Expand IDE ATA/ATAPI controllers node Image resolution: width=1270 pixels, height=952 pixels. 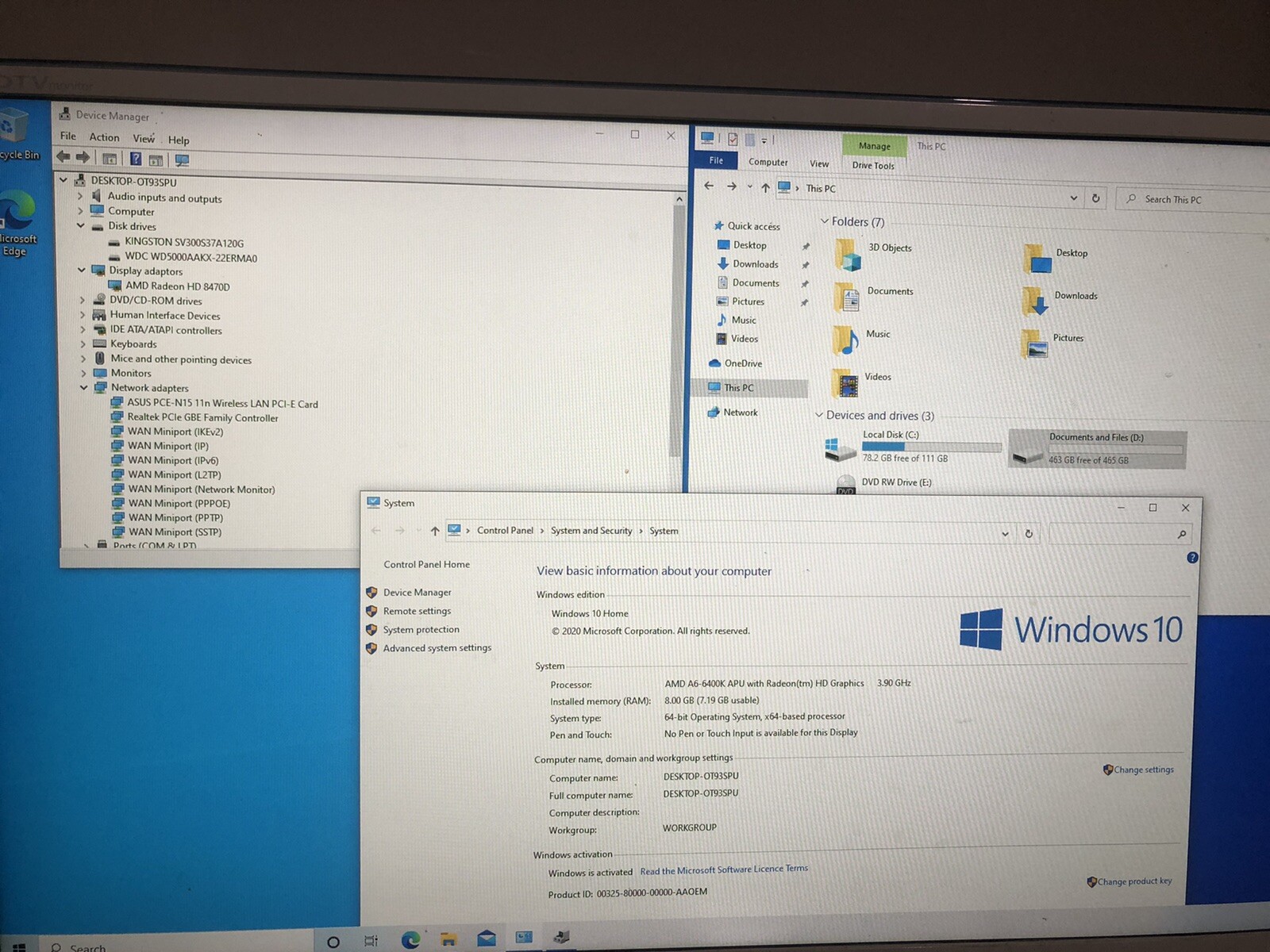tap(83, 329)
